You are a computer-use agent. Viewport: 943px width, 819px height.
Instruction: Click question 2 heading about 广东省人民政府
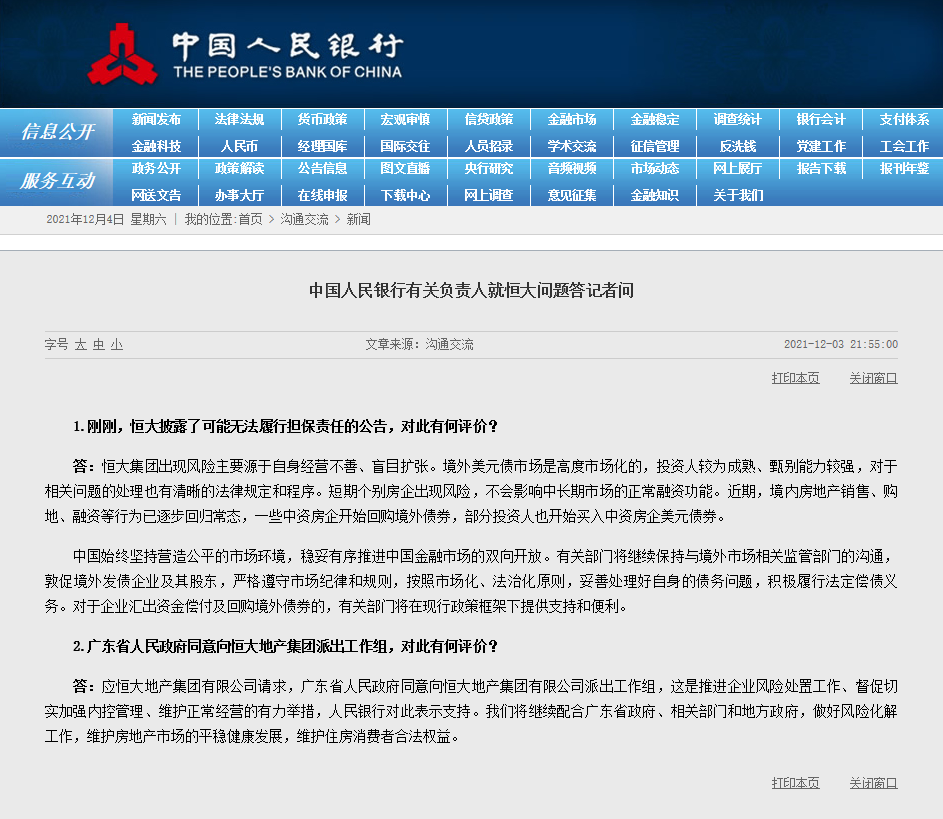[285, 646]
